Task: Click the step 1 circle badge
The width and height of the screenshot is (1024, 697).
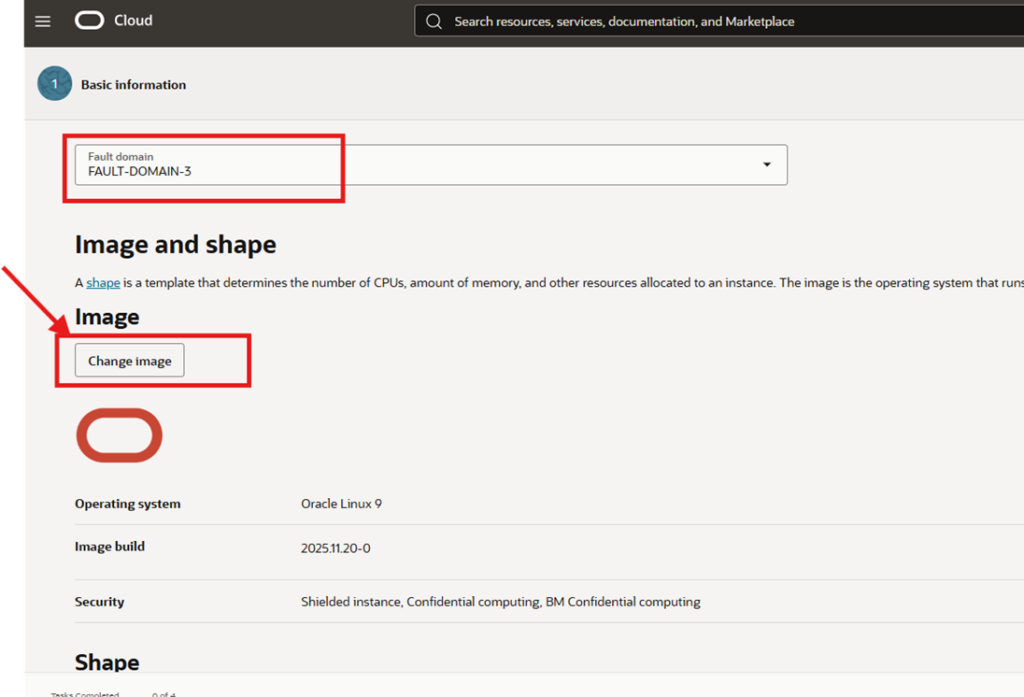Action: coord(54,84)
